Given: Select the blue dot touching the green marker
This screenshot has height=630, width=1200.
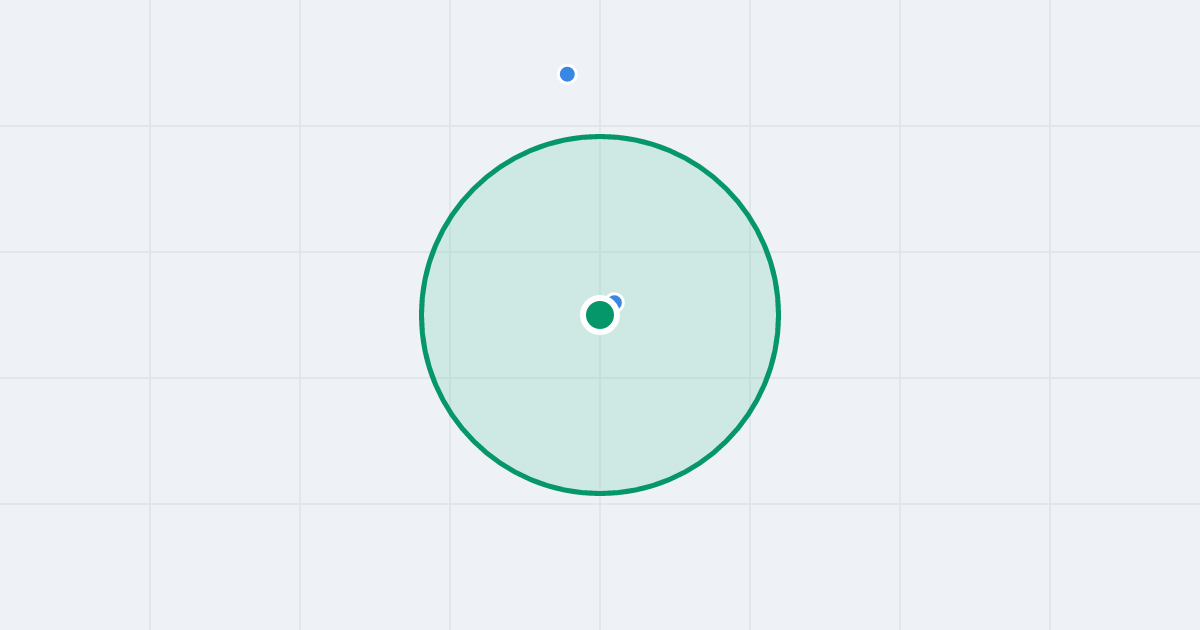Looking at the screenshot, I should (x=615, y=302).
